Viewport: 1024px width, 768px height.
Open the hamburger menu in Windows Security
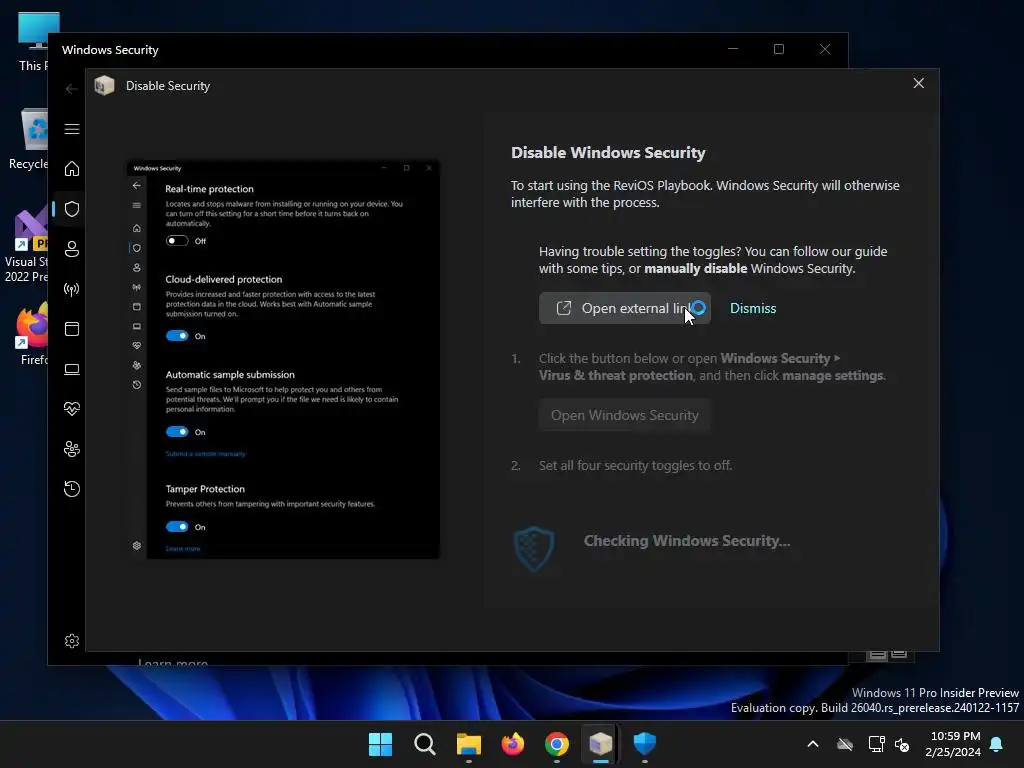click(x=72, y=129)
